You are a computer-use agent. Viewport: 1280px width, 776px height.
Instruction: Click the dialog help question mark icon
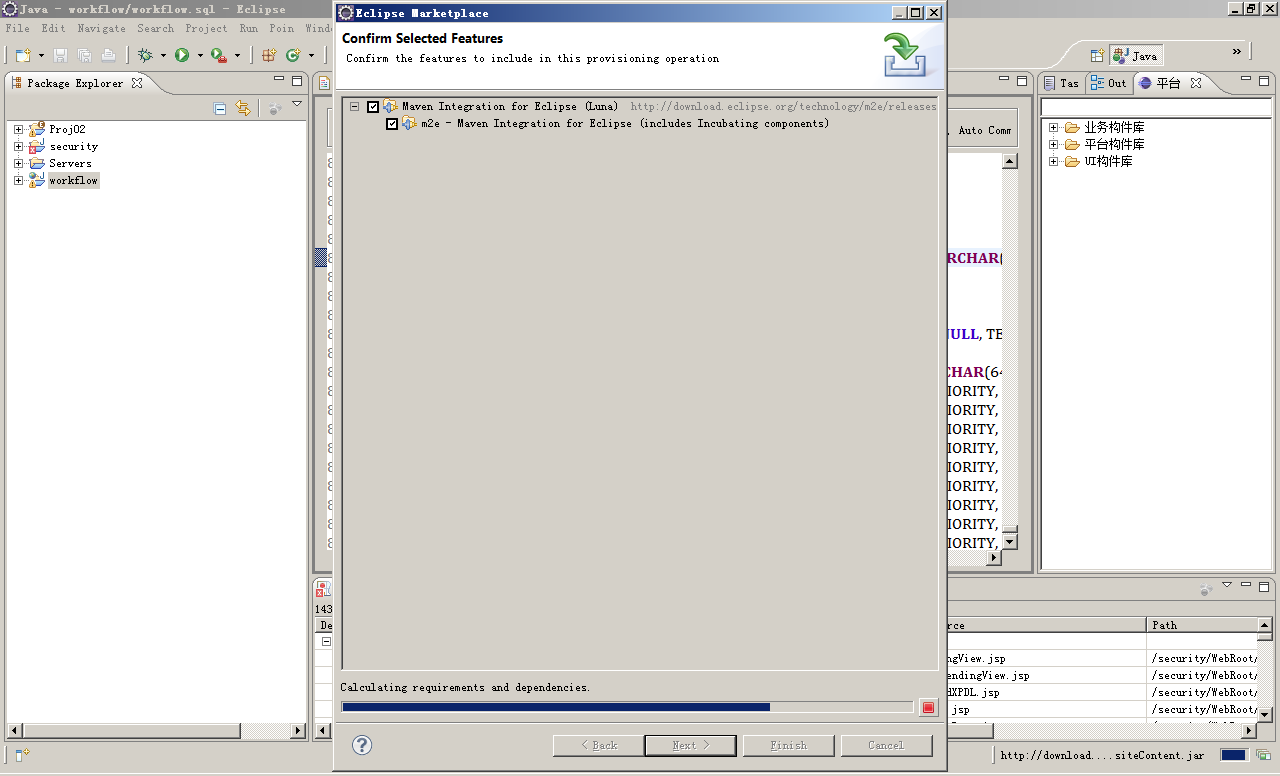(362, 745)
